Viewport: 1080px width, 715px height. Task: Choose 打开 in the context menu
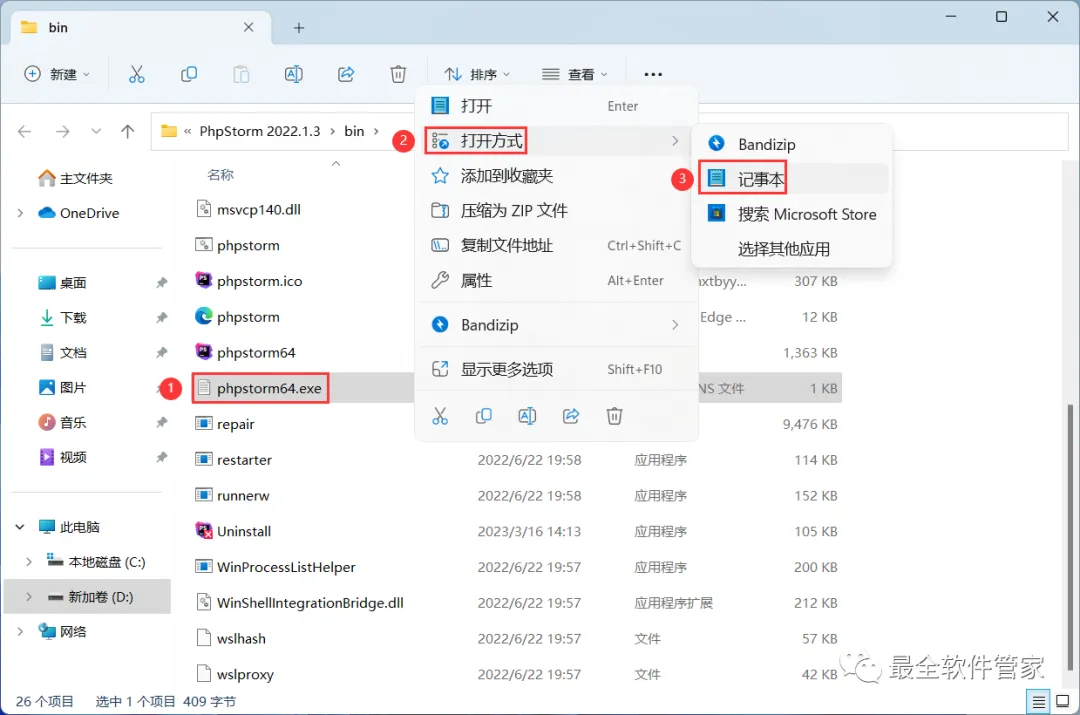pyautogui.click(x=557, y=106)
